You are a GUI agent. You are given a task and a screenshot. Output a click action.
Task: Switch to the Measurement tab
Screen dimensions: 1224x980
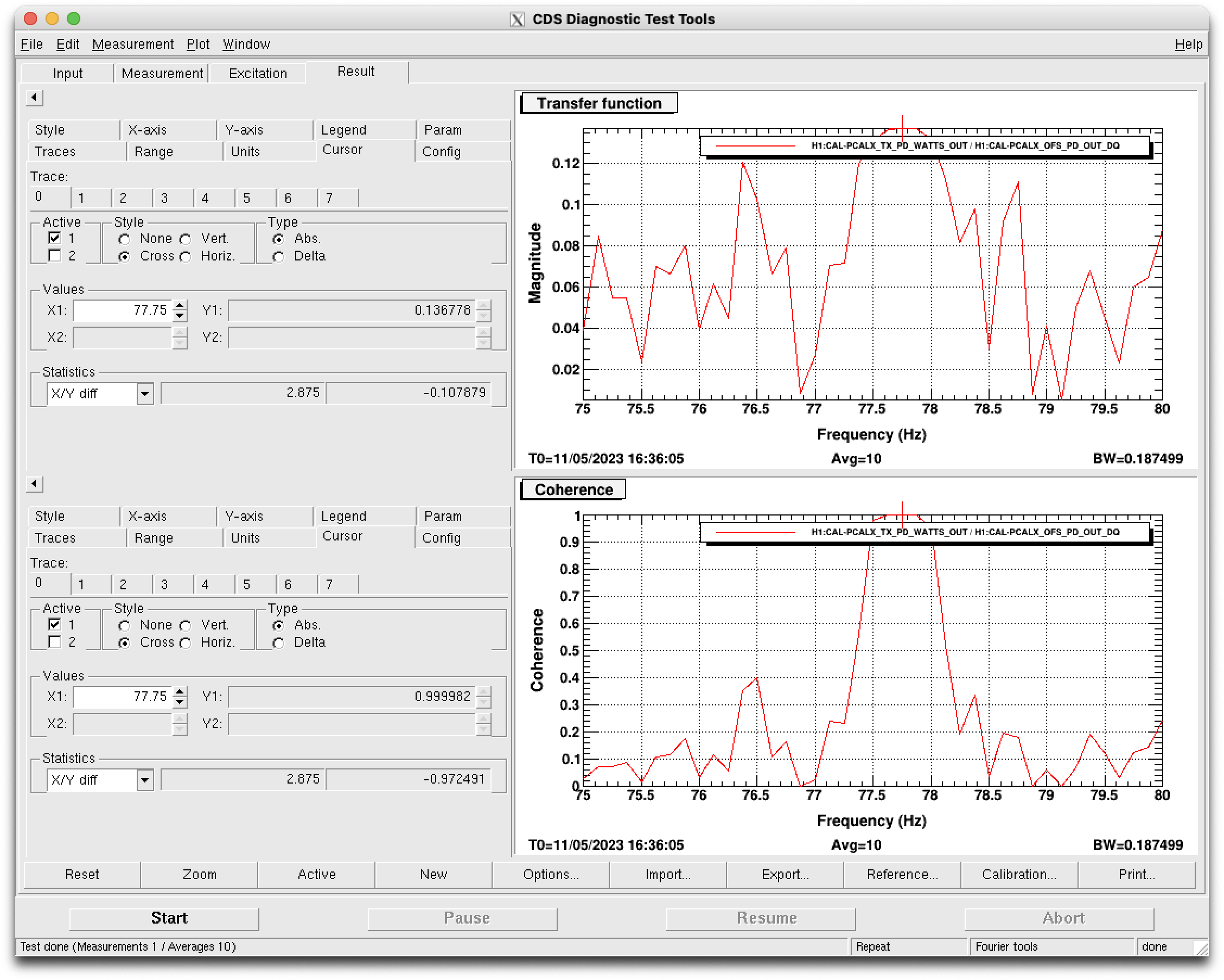(x=162, y=73)
